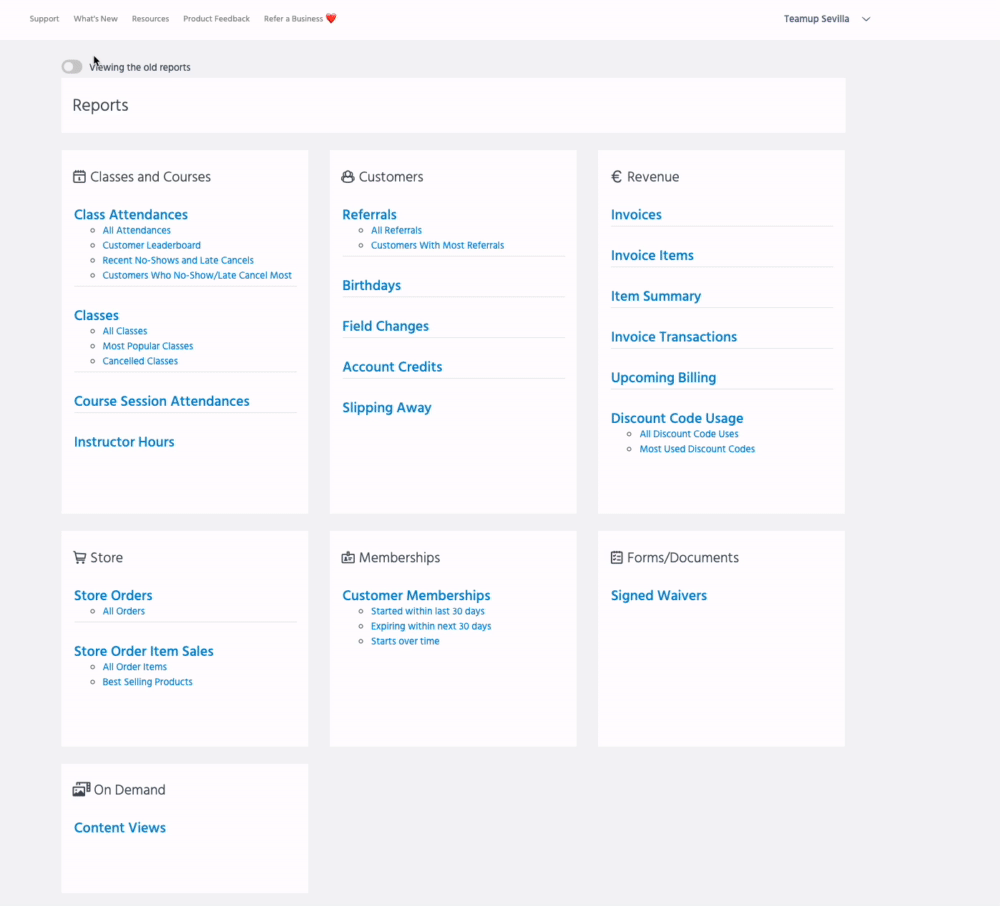Click the euro icon next to Revenue
The image size is (1000, 906).
[x=616, y=177]
